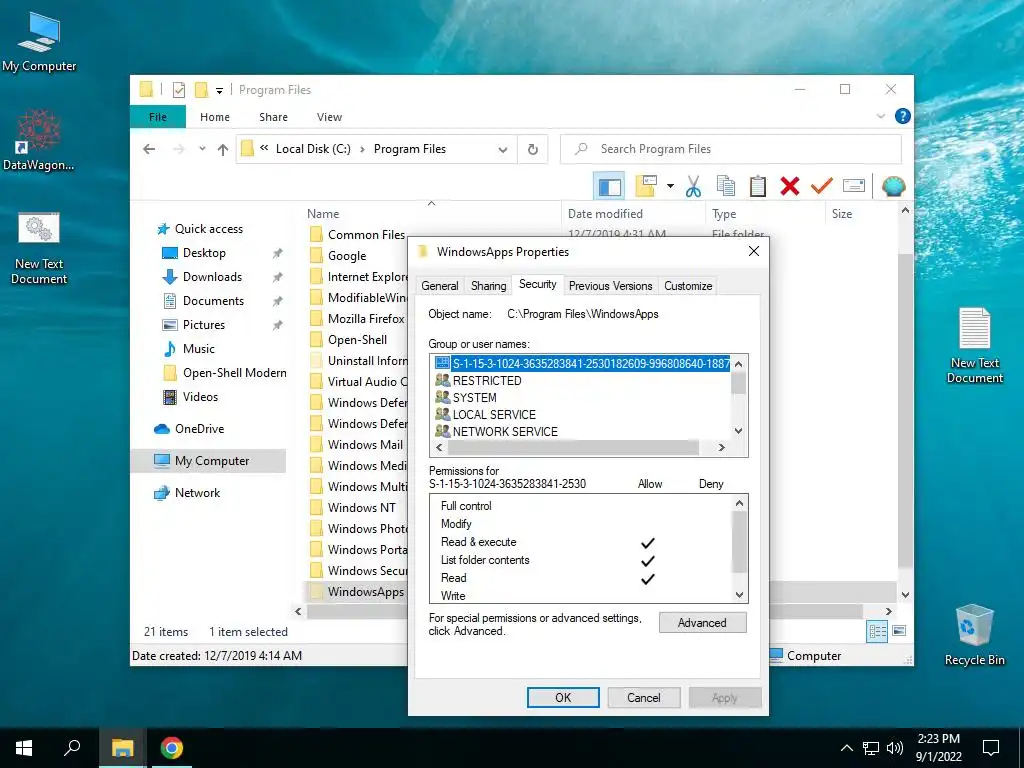Click the user names horizontal scrollbar
The height and width of the screenshot is (768, 1024).
573,447
